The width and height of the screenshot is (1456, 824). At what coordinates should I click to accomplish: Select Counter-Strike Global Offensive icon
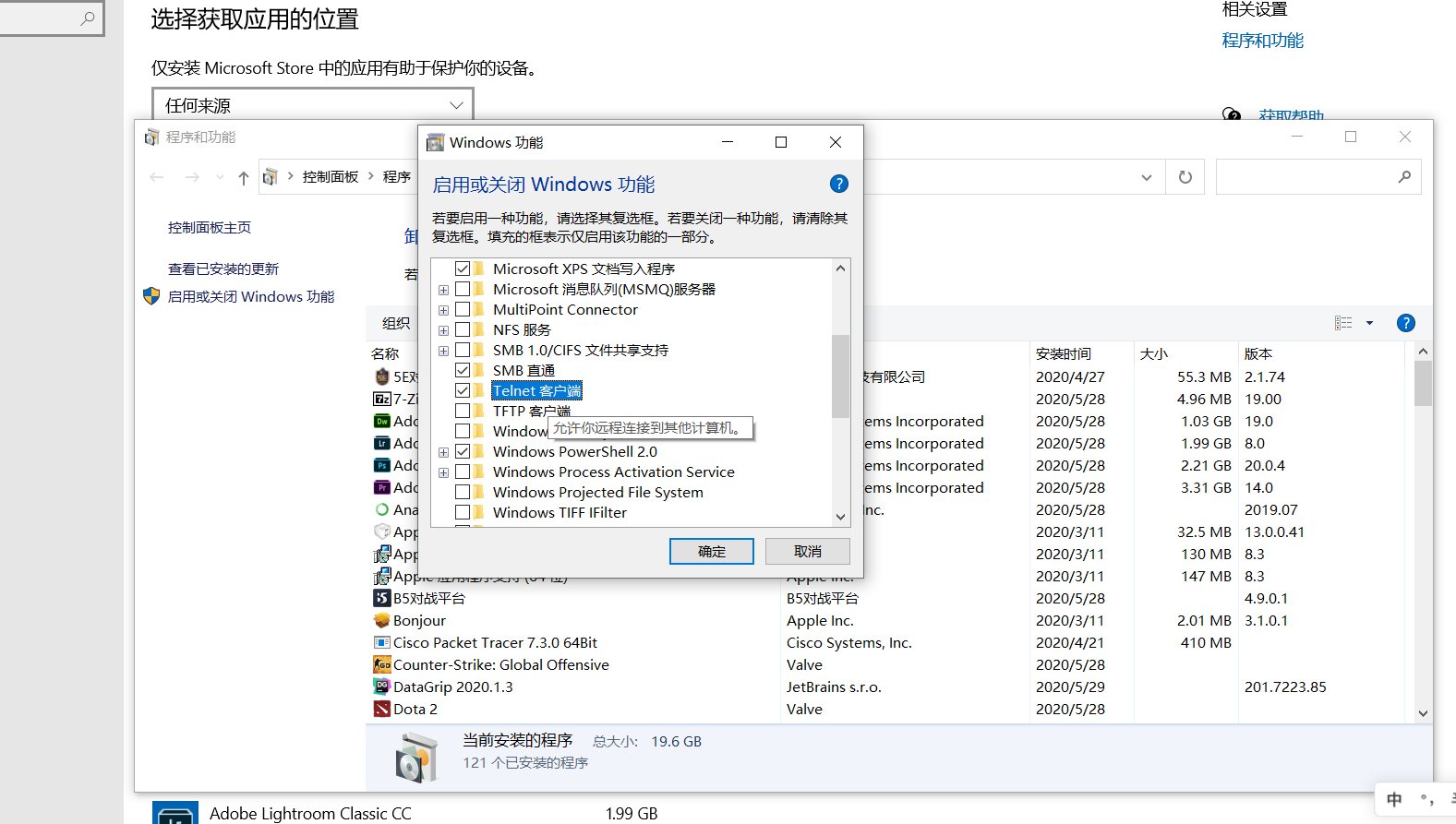[x=382, y=664]
